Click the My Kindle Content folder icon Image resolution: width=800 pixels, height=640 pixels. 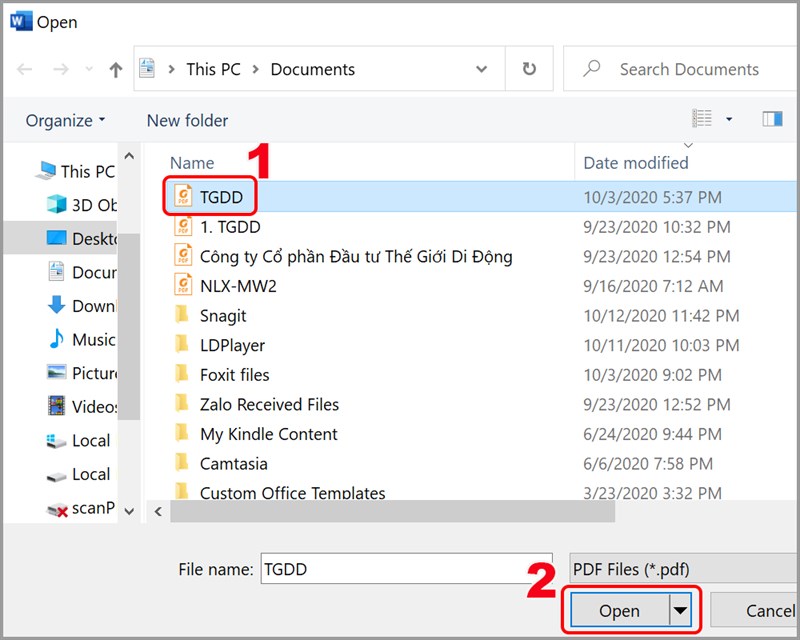coord(182,432)
